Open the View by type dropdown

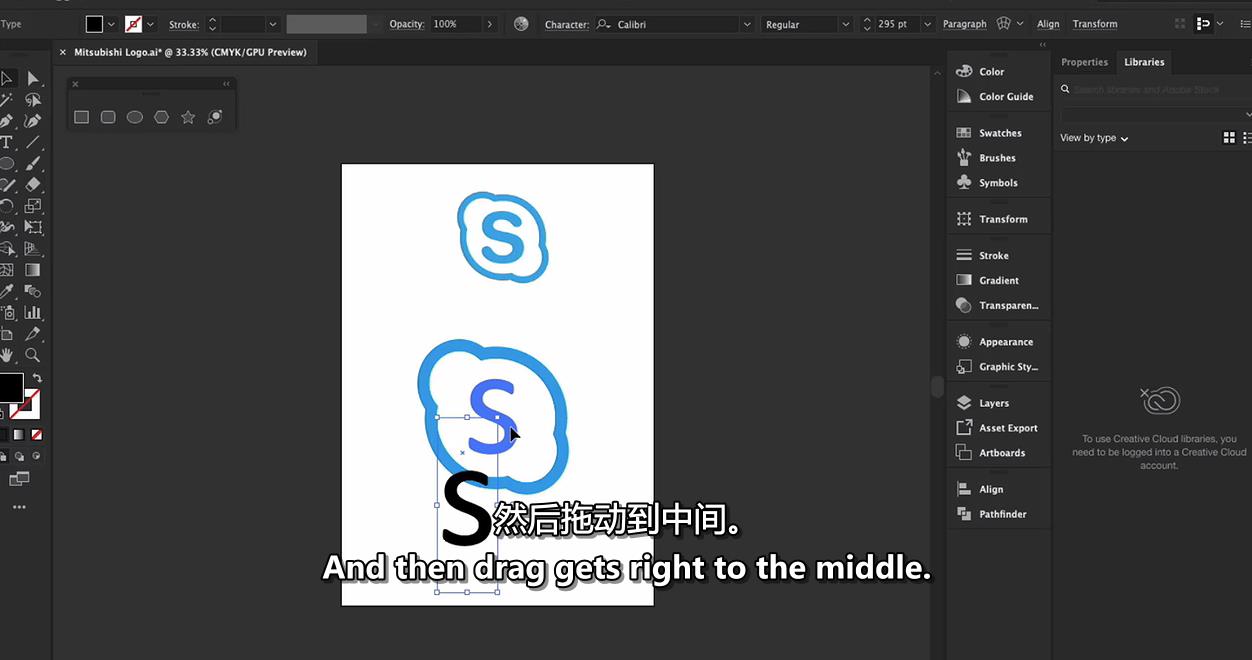pos(1094,138)
